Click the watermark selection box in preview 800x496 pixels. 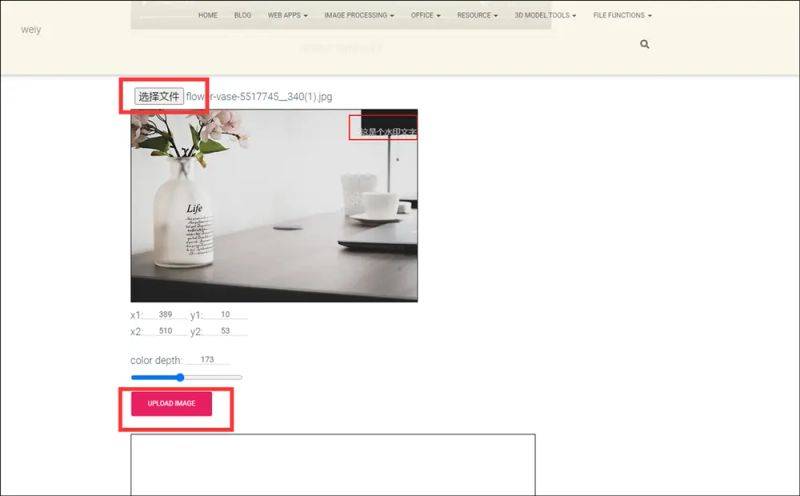pos(382,127)
